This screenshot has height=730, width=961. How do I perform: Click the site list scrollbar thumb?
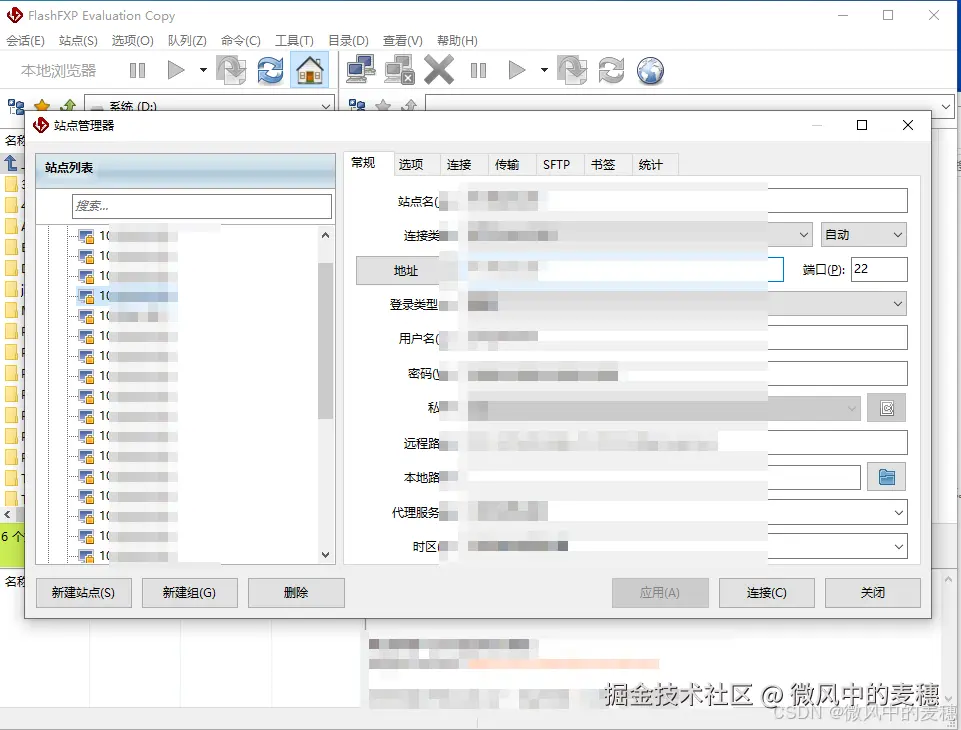(x=325, y=341)
